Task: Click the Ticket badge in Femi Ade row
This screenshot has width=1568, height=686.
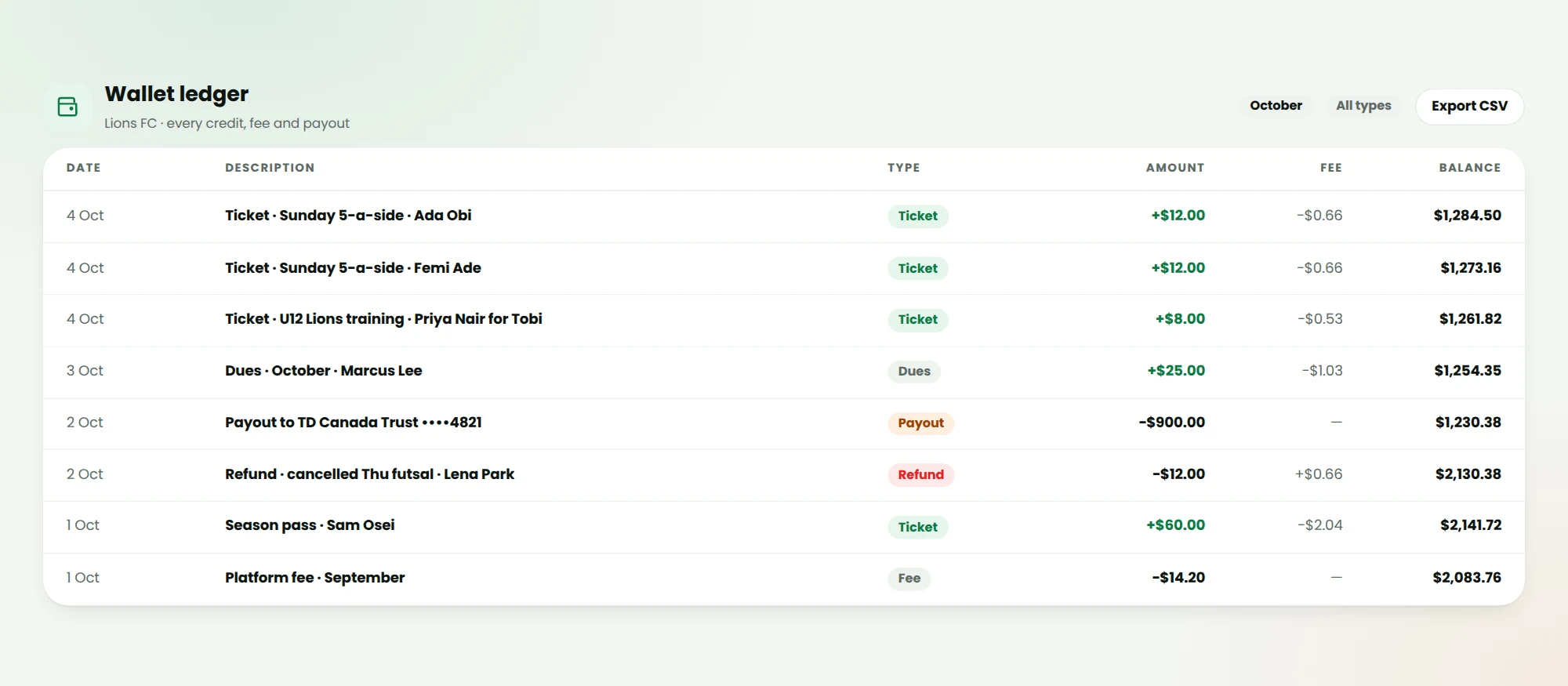Action: (x=917, y=268)
